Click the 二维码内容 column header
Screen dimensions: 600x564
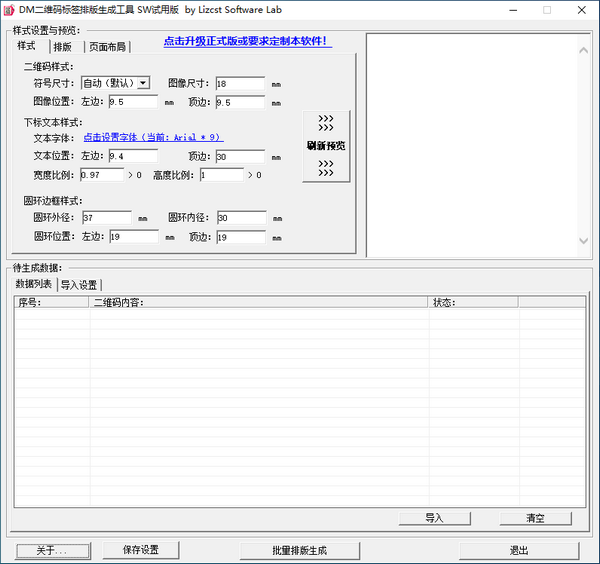[x=258, y=302]
